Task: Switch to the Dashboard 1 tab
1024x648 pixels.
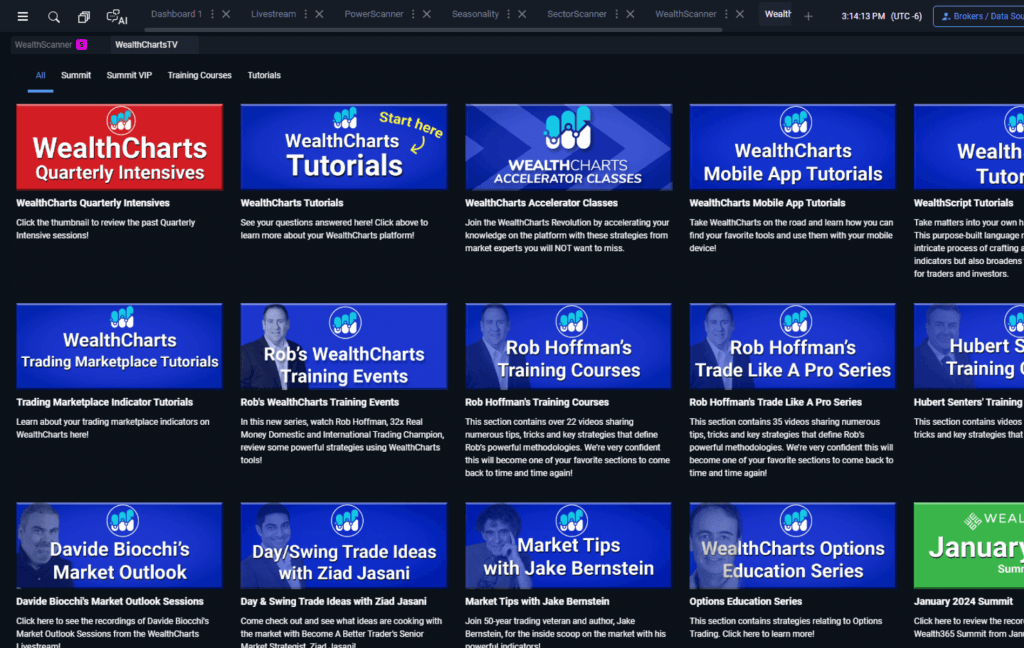Action: click(x=176, y=14)
